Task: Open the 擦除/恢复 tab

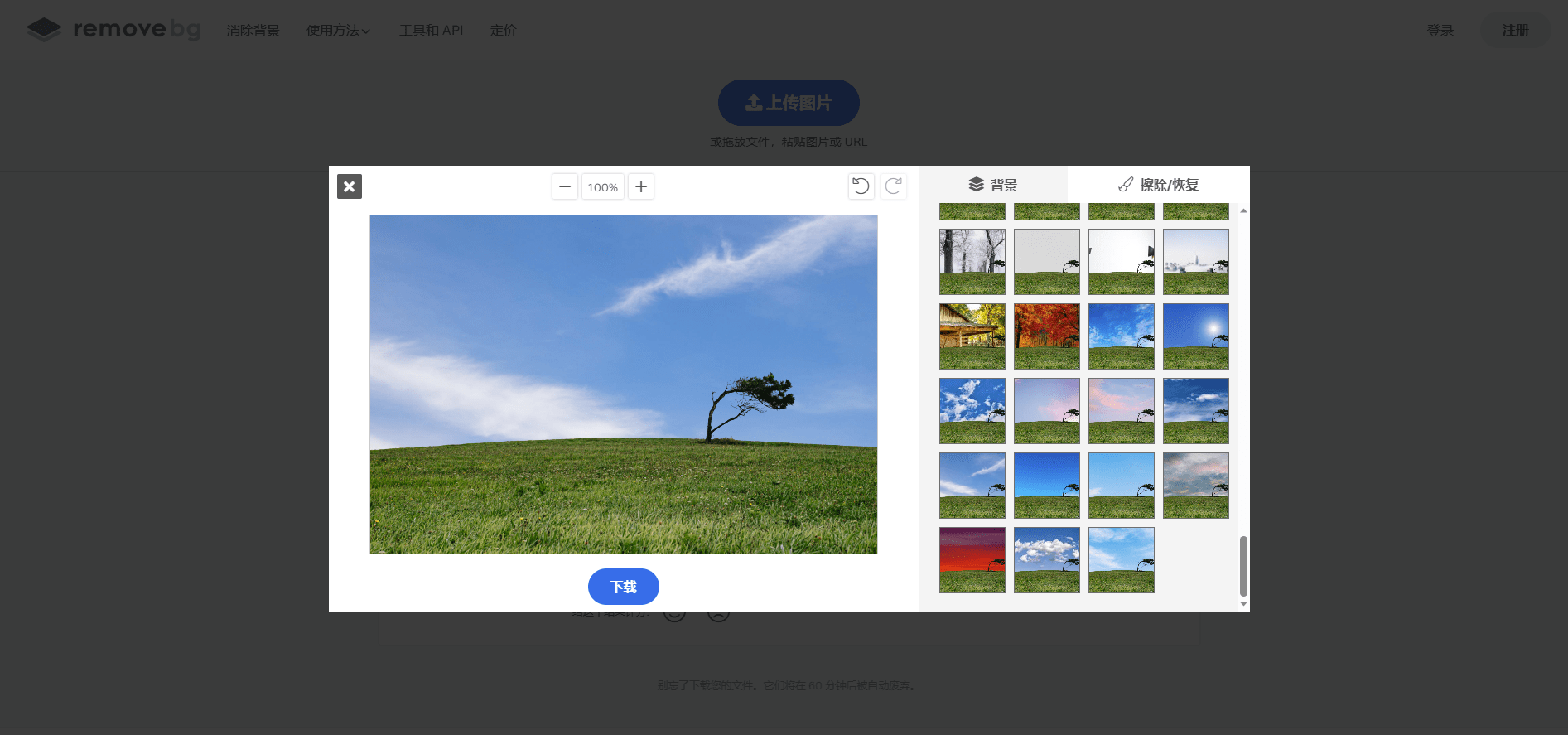Action: (1158, 185)
